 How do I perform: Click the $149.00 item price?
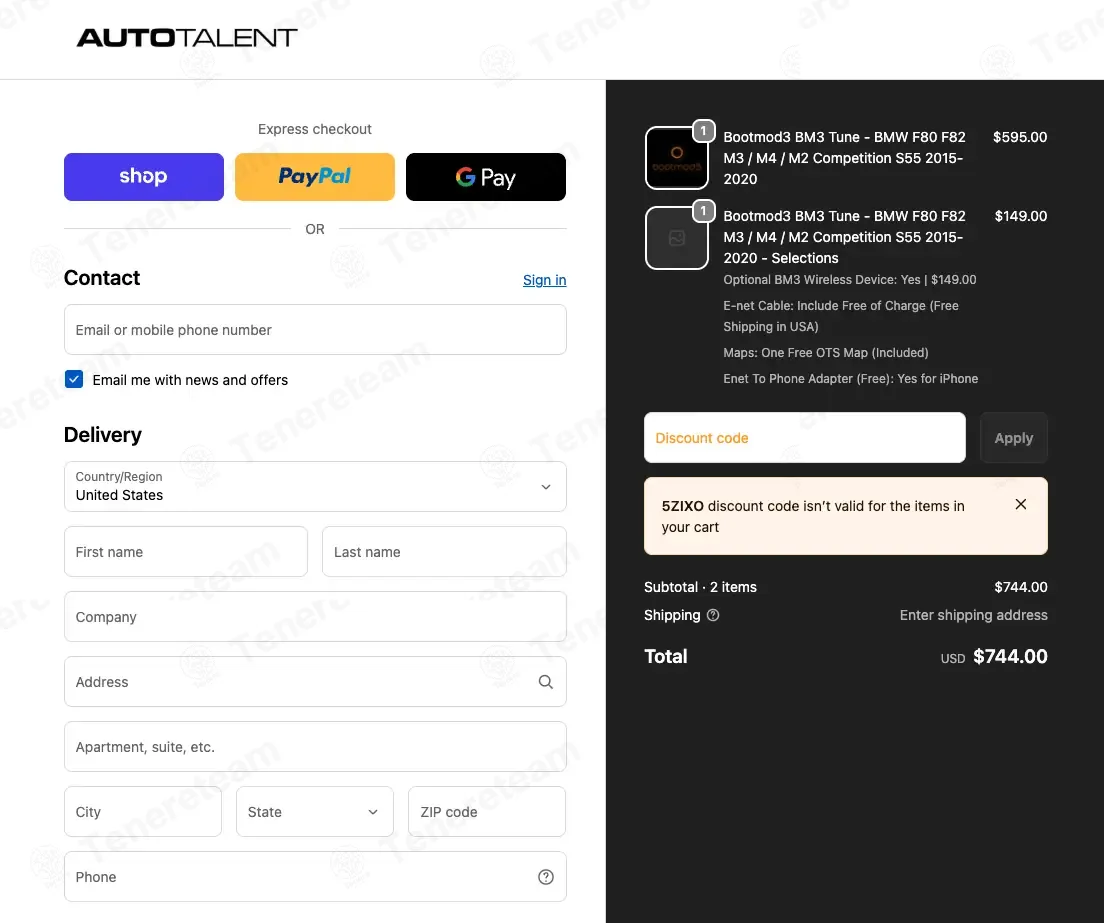[x=1021, y=216]
